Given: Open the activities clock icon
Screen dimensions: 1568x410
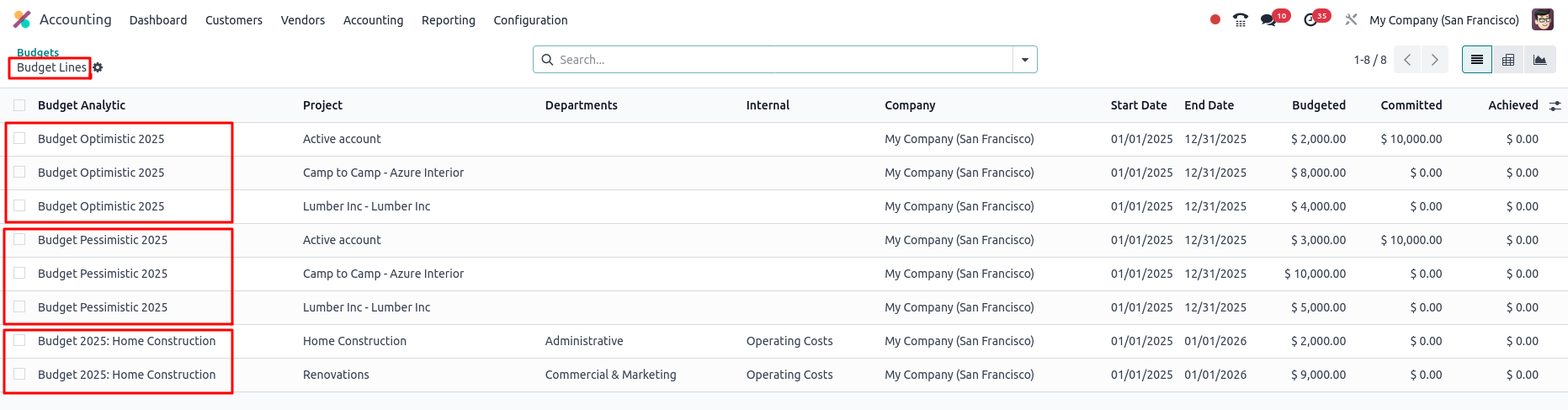Looking at the screenshot, I should point(1310,20).
